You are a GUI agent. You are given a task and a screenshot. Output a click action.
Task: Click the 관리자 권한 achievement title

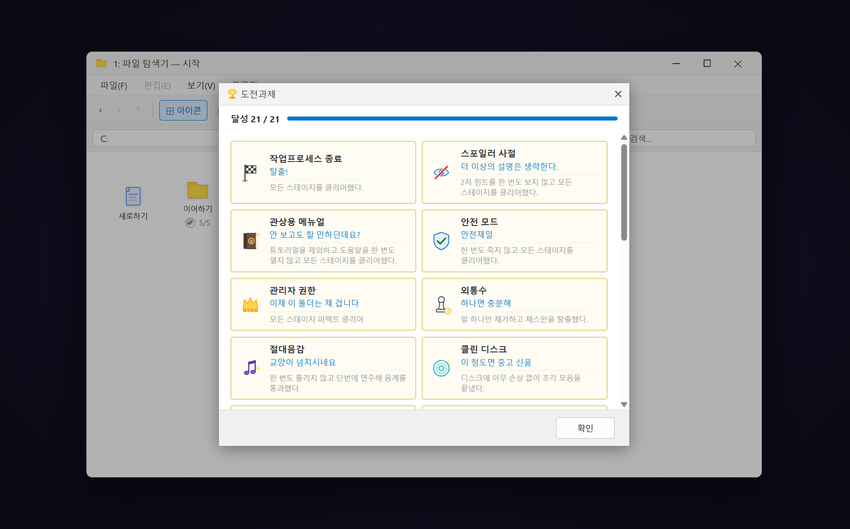293,290
